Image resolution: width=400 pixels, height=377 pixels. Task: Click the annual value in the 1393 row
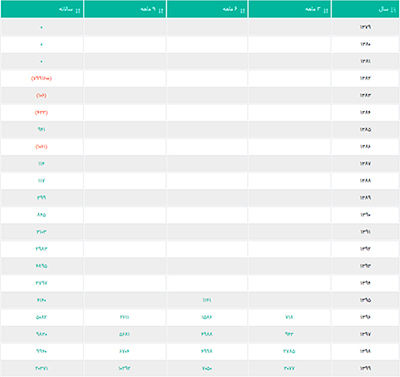[41, 266]
